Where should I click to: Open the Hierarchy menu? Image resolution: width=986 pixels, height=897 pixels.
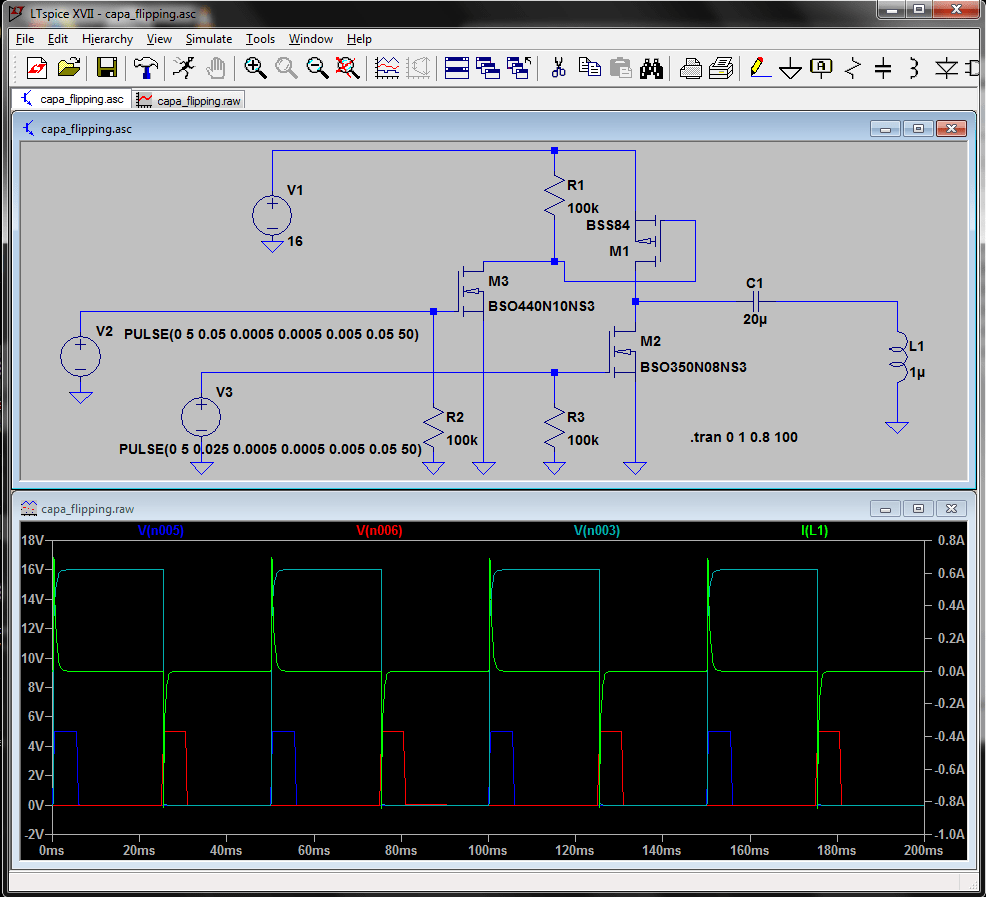107,39
